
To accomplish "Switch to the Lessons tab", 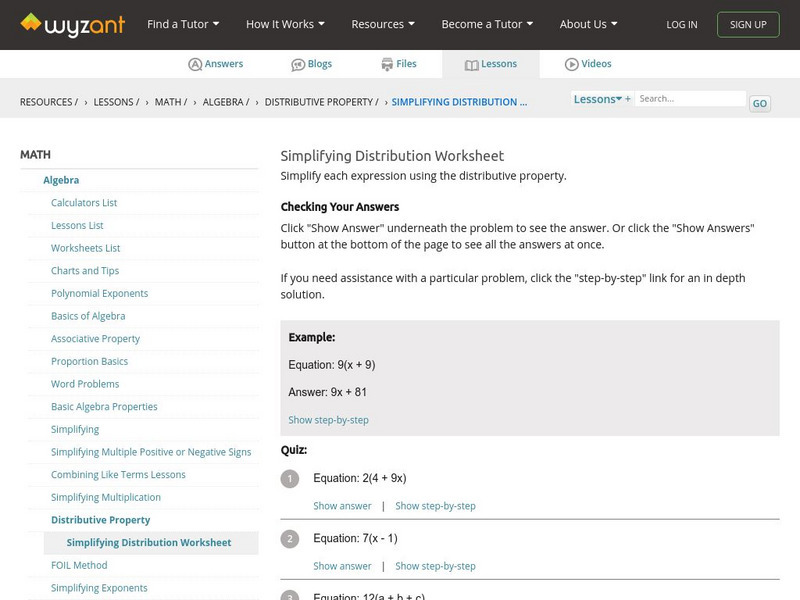I will (x=491, y=64).
